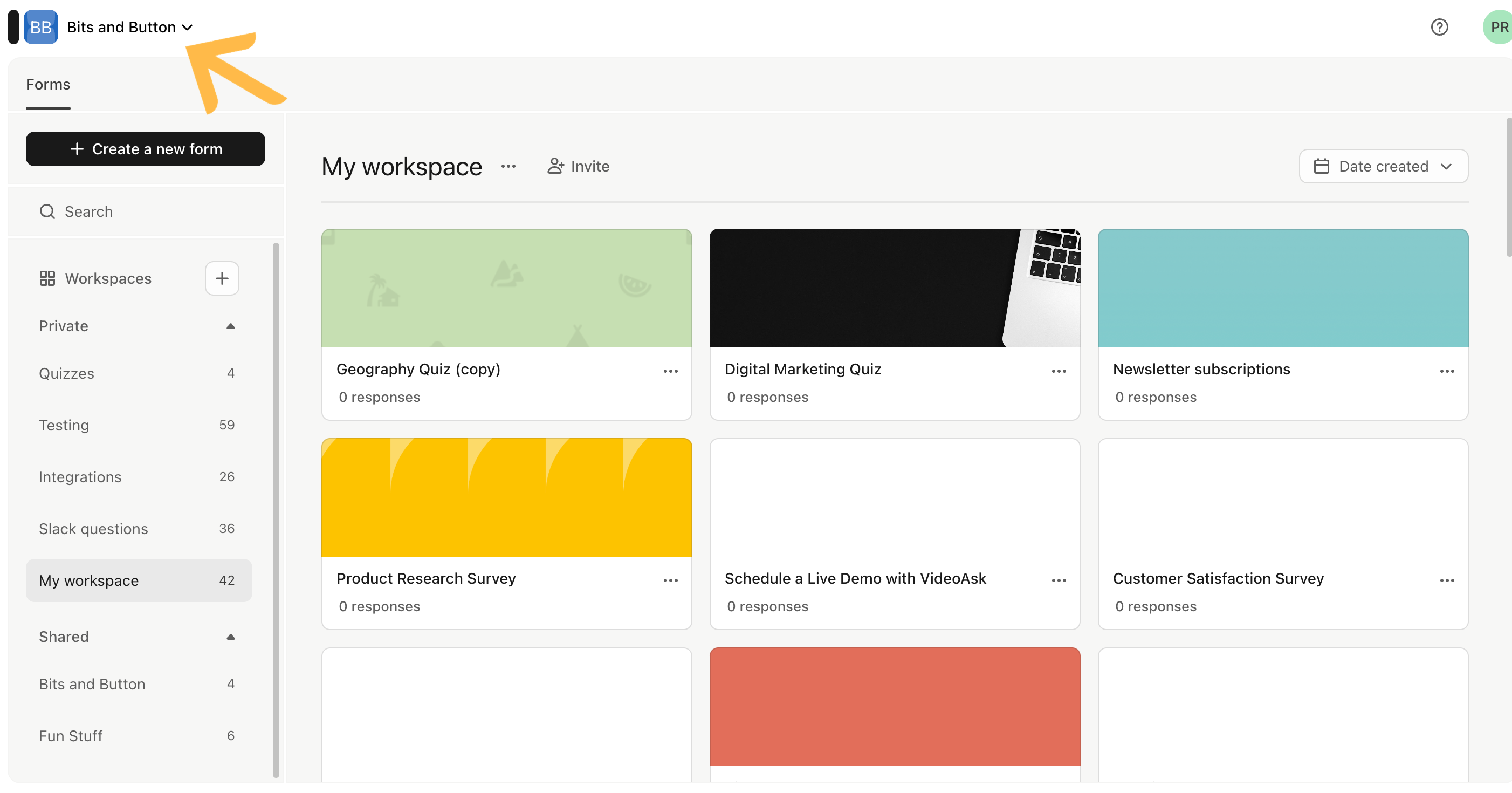
Task: Click Digital Marketing Quiz title text
Action: point(802,369)
